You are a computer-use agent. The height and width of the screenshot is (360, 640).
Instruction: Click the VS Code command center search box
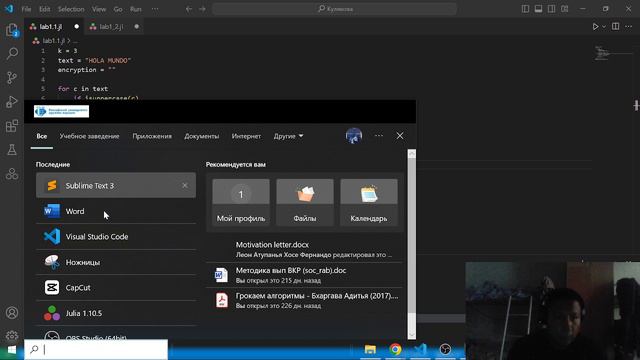pyautogui.click(x=334, y=9)
